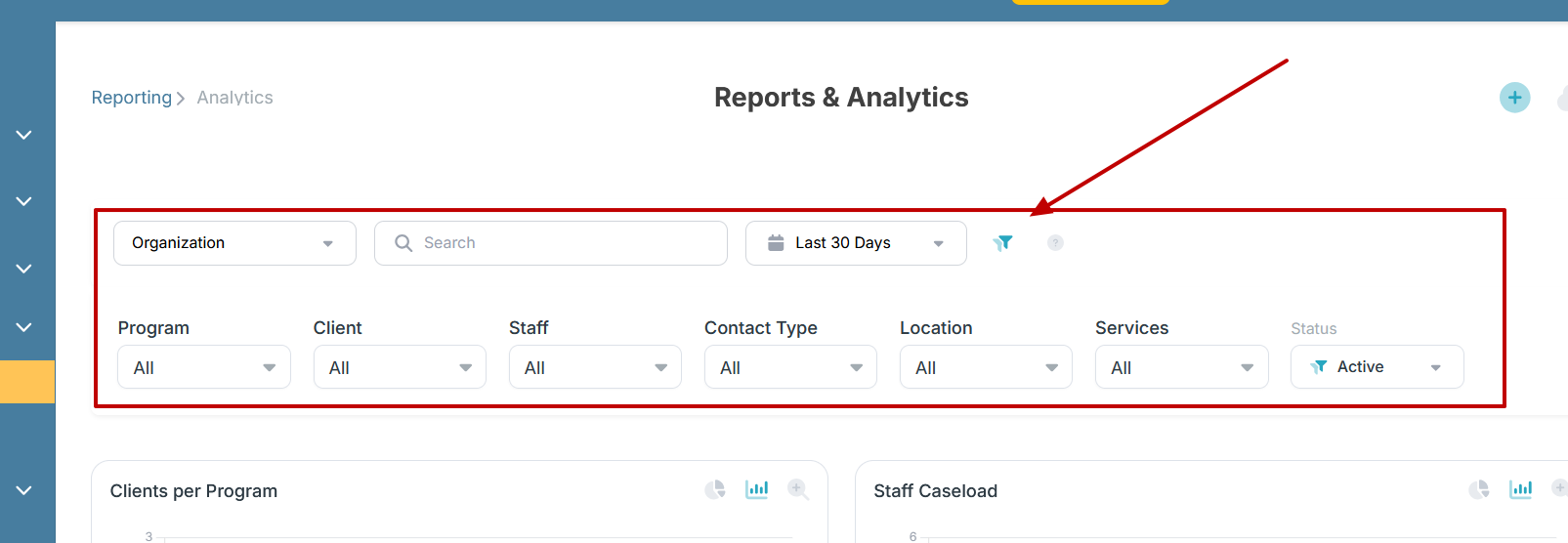
Task: Expand the fourth sidebar chevron
Action: point(24,327)
